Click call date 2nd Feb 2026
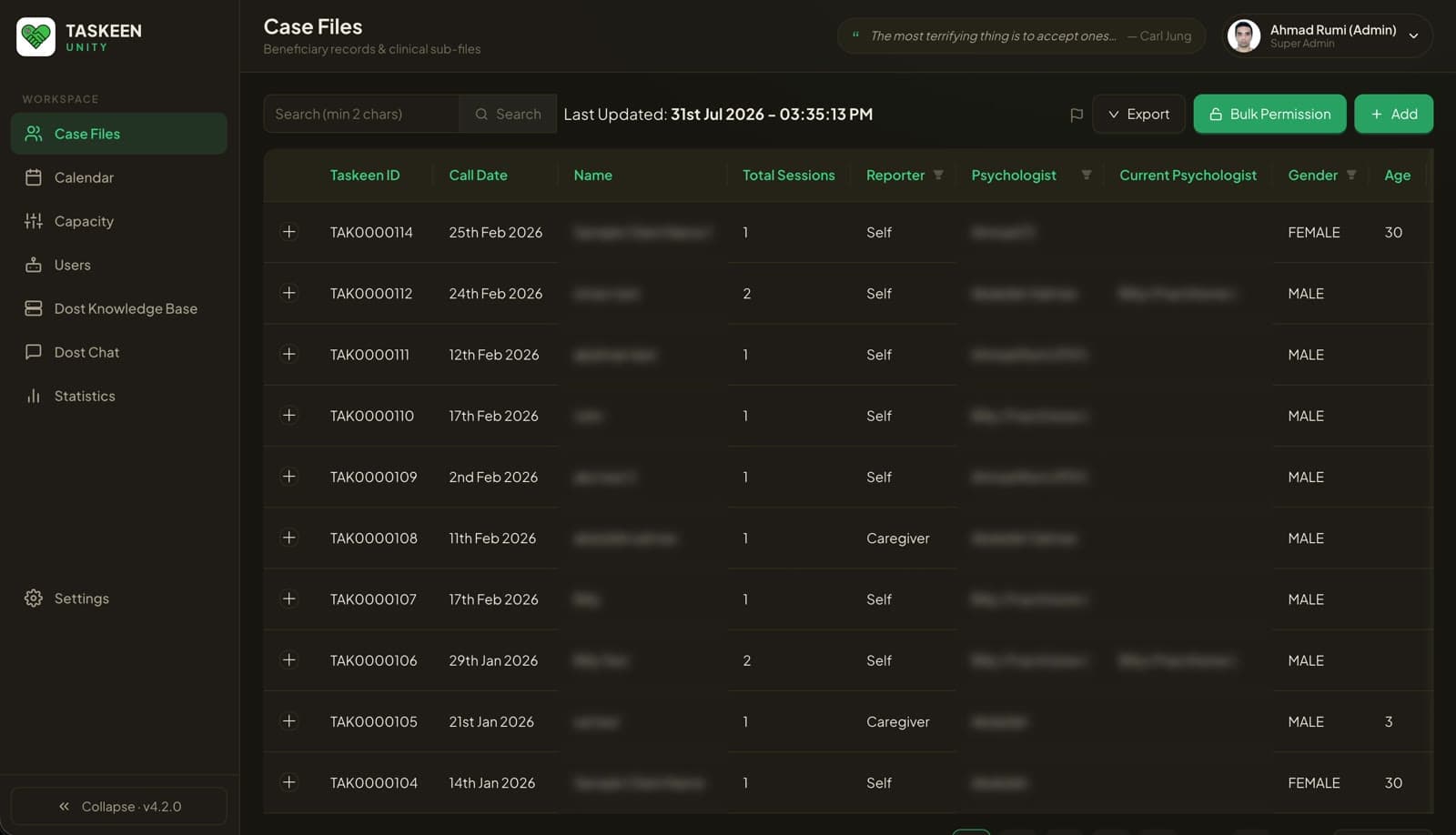This screenshot has height=835, width=1456. tap(493, 477)
